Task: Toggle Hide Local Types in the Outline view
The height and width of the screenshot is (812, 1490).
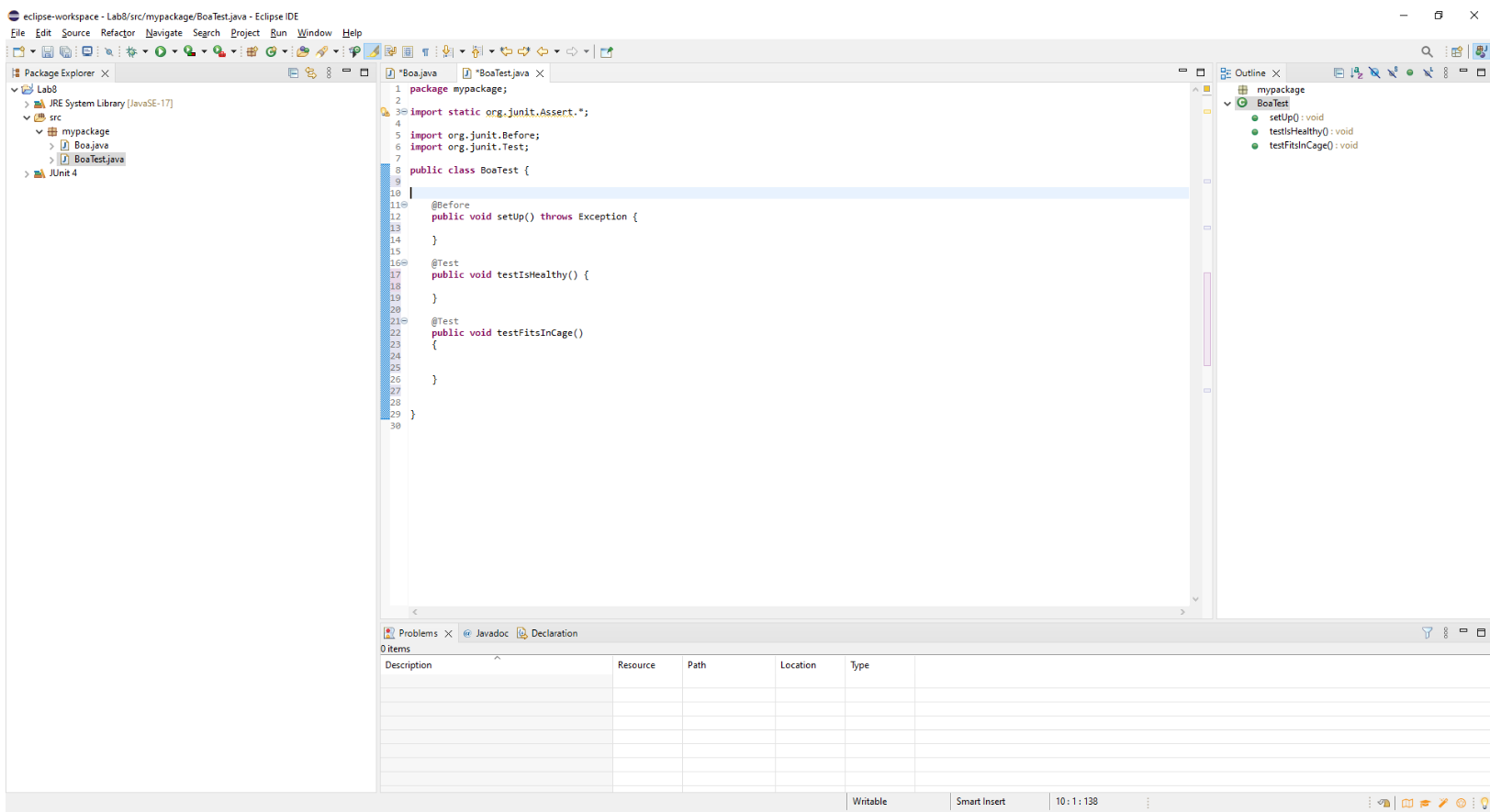Action: tap(1428, 72)
